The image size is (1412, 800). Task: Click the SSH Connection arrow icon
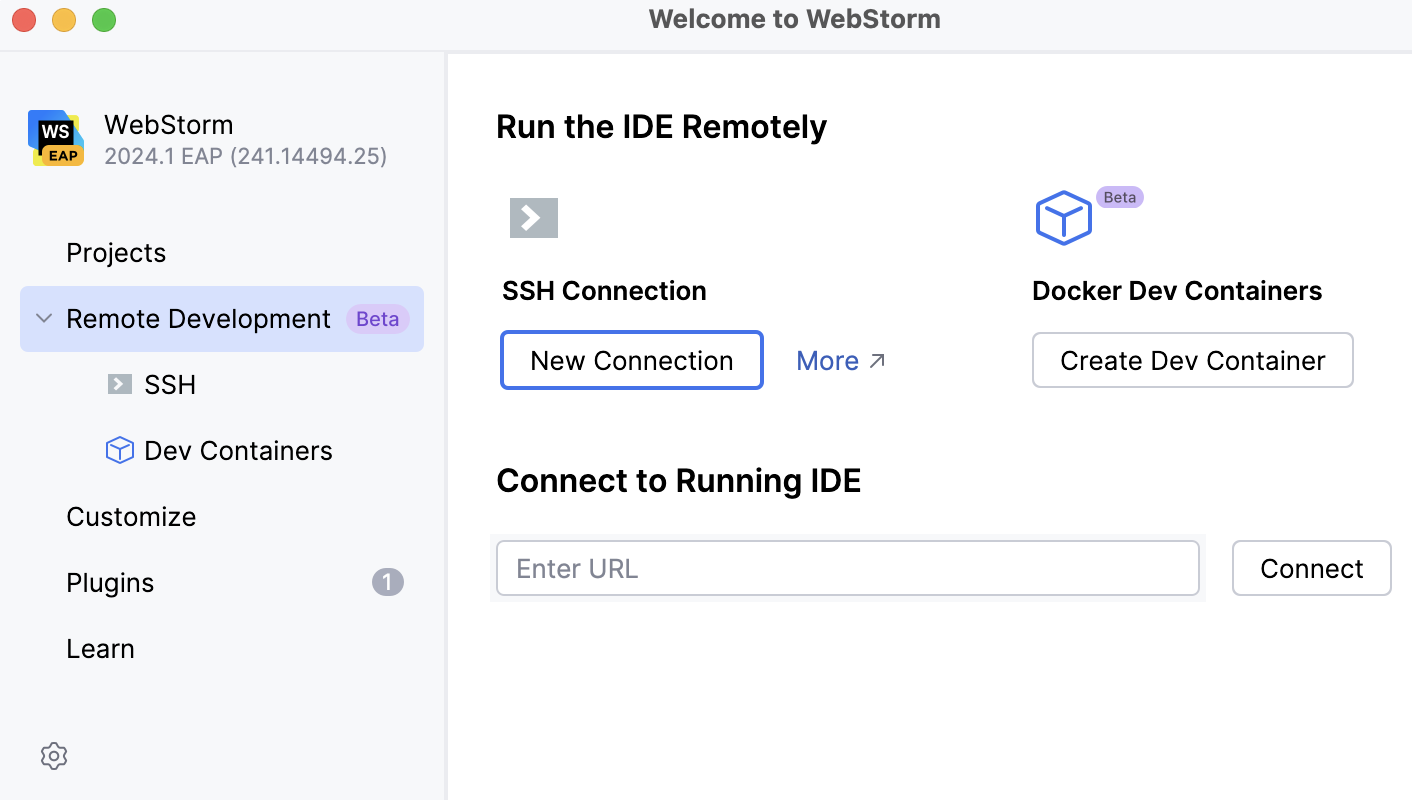533,217
